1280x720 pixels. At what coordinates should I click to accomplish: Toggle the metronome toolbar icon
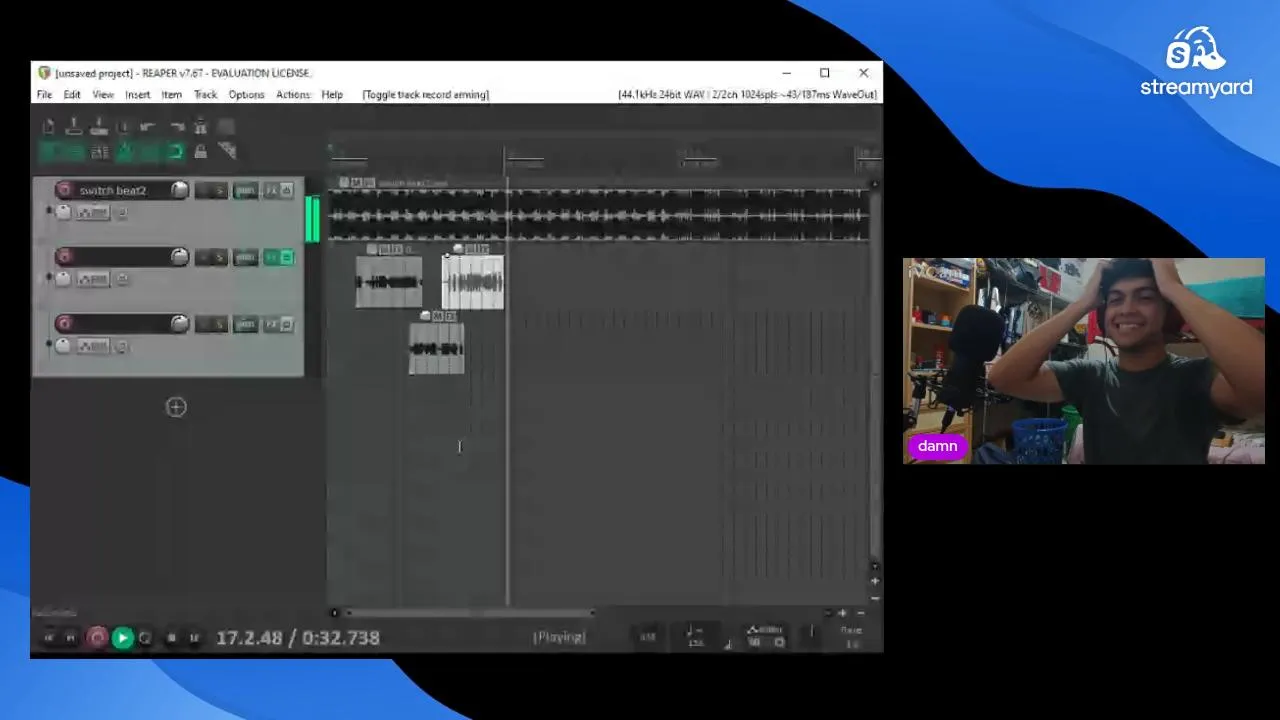coord(200,127)
